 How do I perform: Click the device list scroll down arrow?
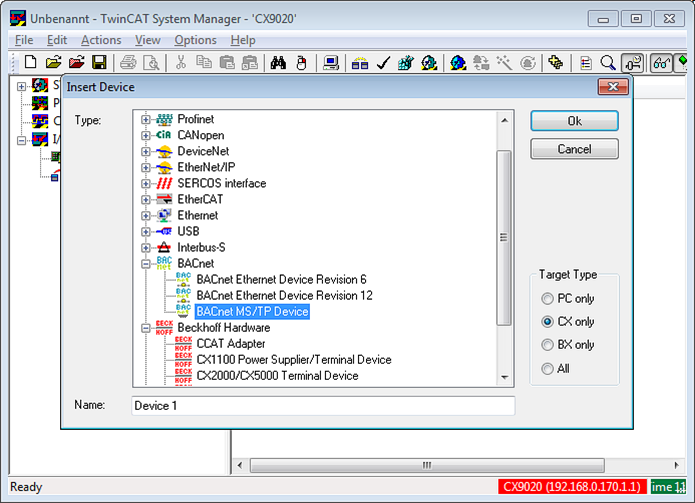click(x=504, y=377)
